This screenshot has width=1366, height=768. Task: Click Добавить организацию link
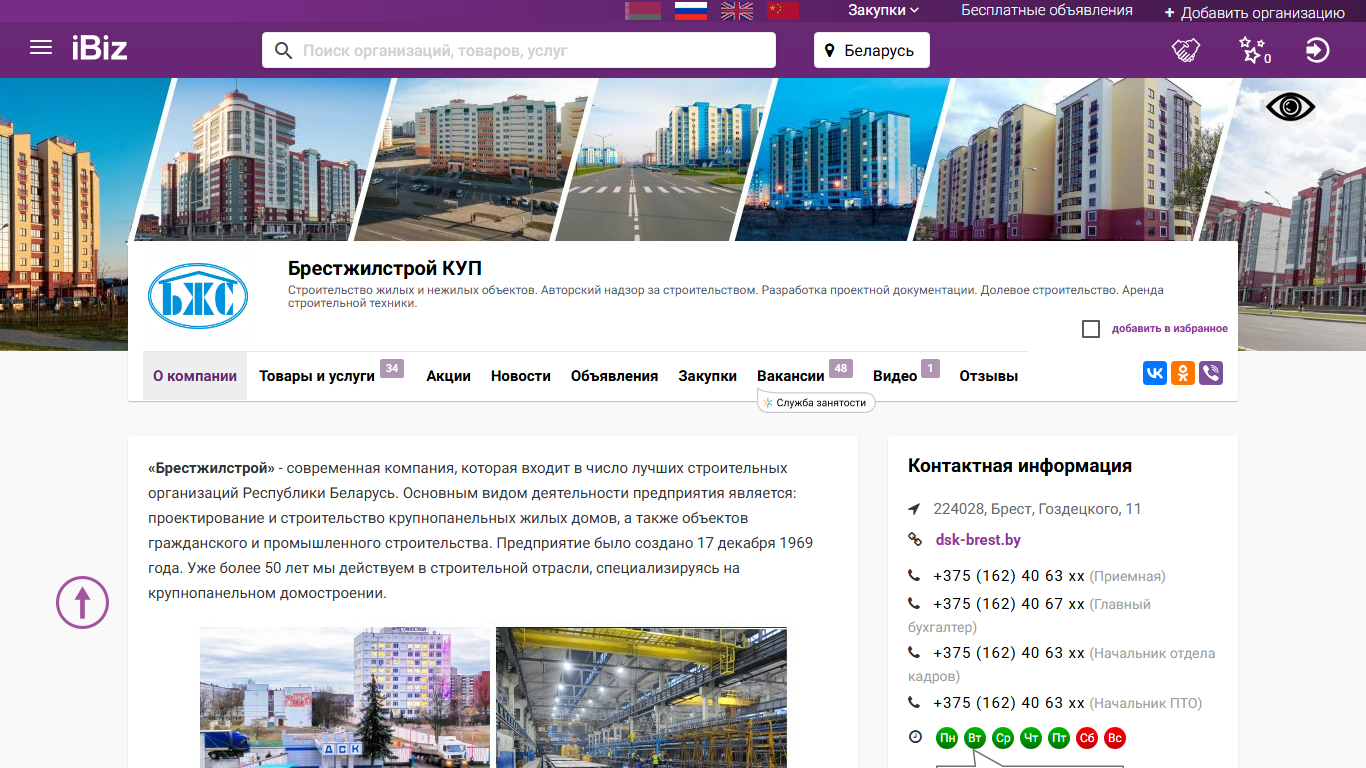point(1255,13)
